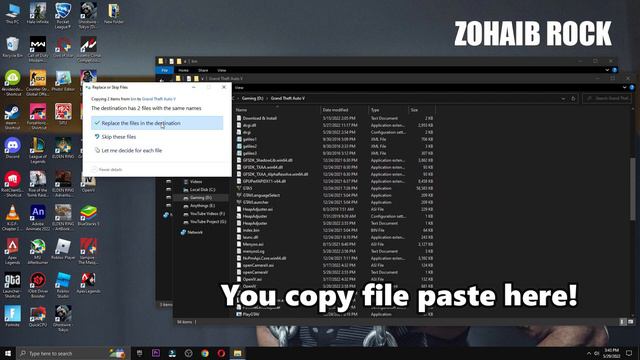This screenshot has width=640, height=360.
Task: Open View tab in Grand Theft Auto V window
Action: coord(239,87)
